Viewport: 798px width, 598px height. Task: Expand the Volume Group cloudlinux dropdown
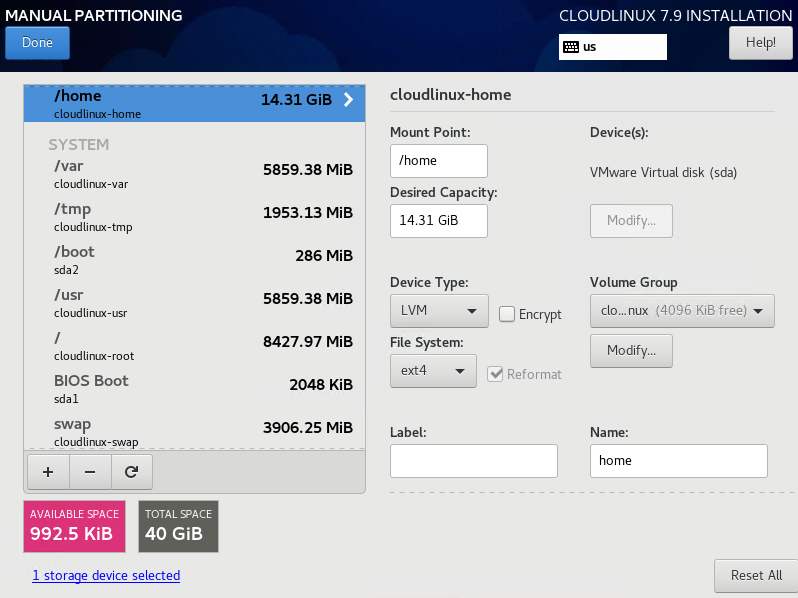682,310
